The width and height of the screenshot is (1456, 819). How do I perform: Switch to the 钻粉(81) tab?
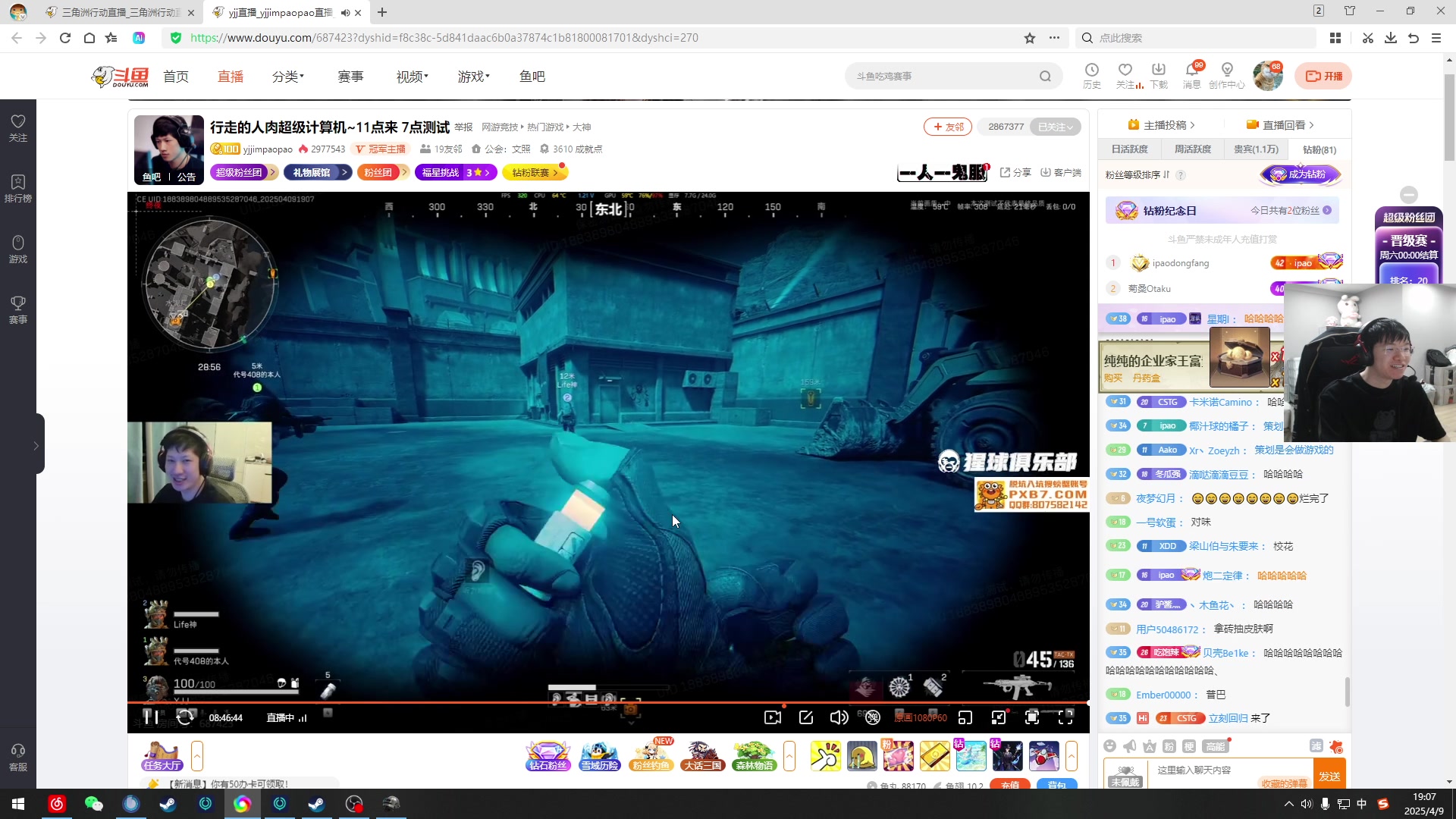1319,149
